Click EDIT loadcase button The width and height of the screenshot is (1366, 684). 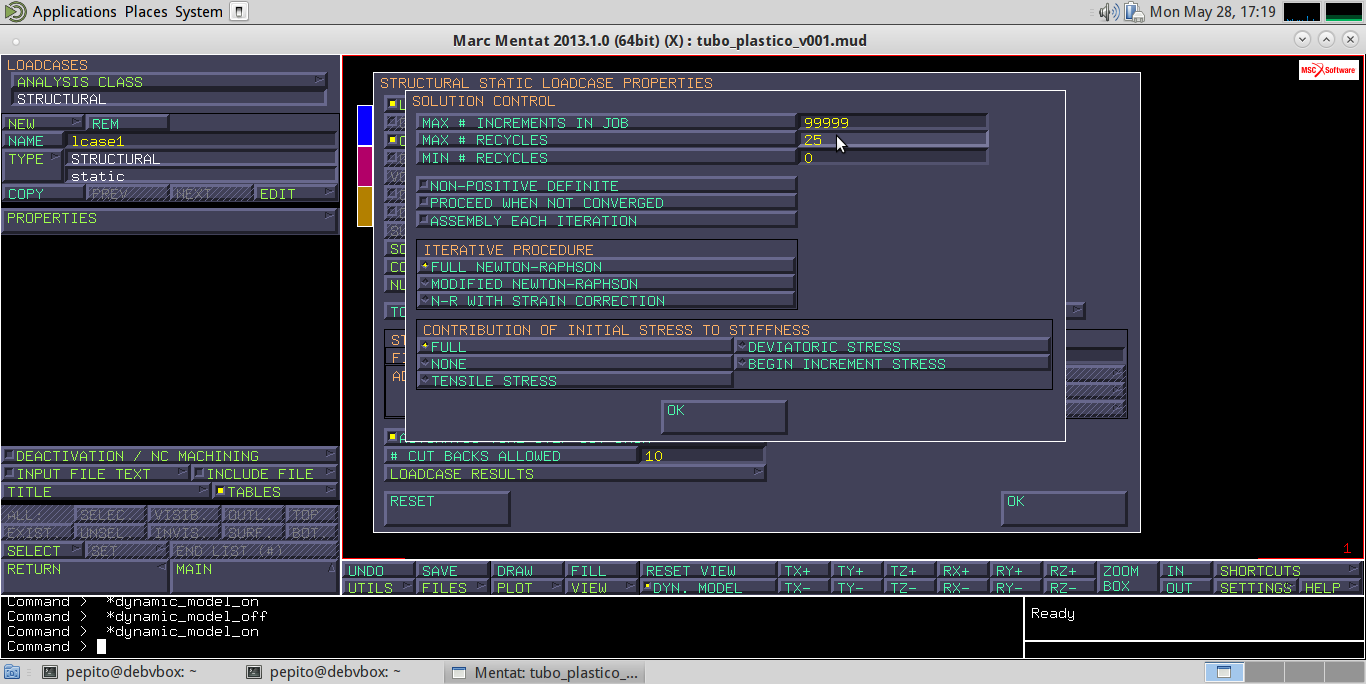[296, 193]
